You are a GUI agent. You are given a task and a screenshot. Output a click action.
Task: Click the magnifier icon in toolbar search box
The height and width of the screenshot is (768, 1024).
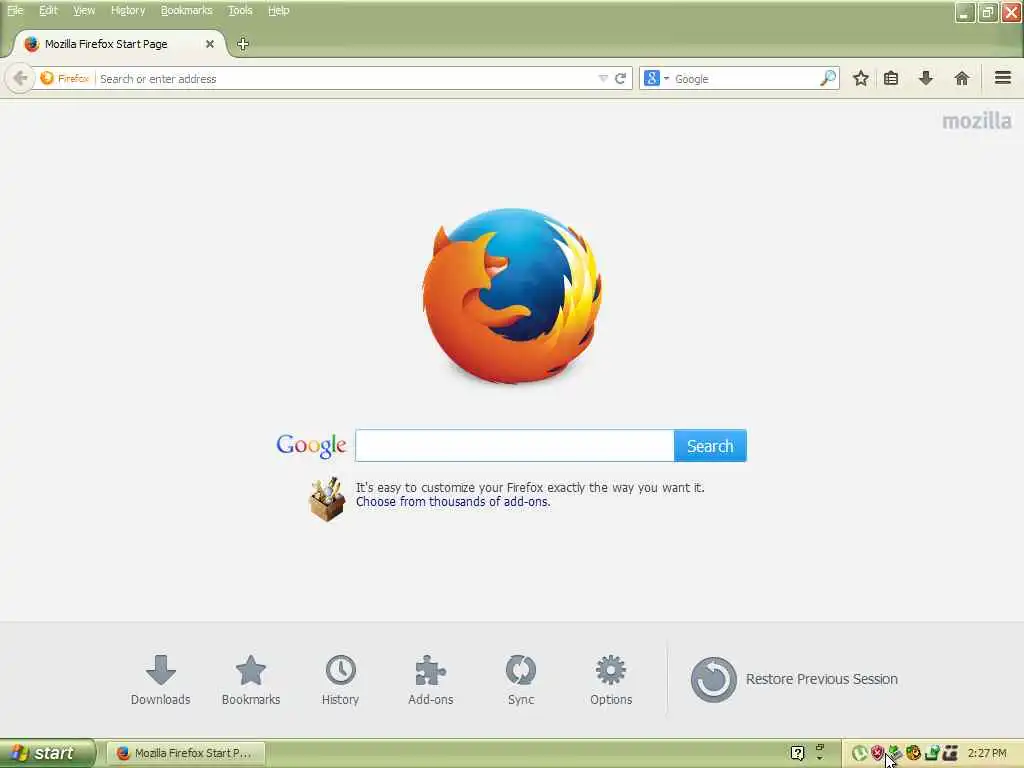coord(828,78)
